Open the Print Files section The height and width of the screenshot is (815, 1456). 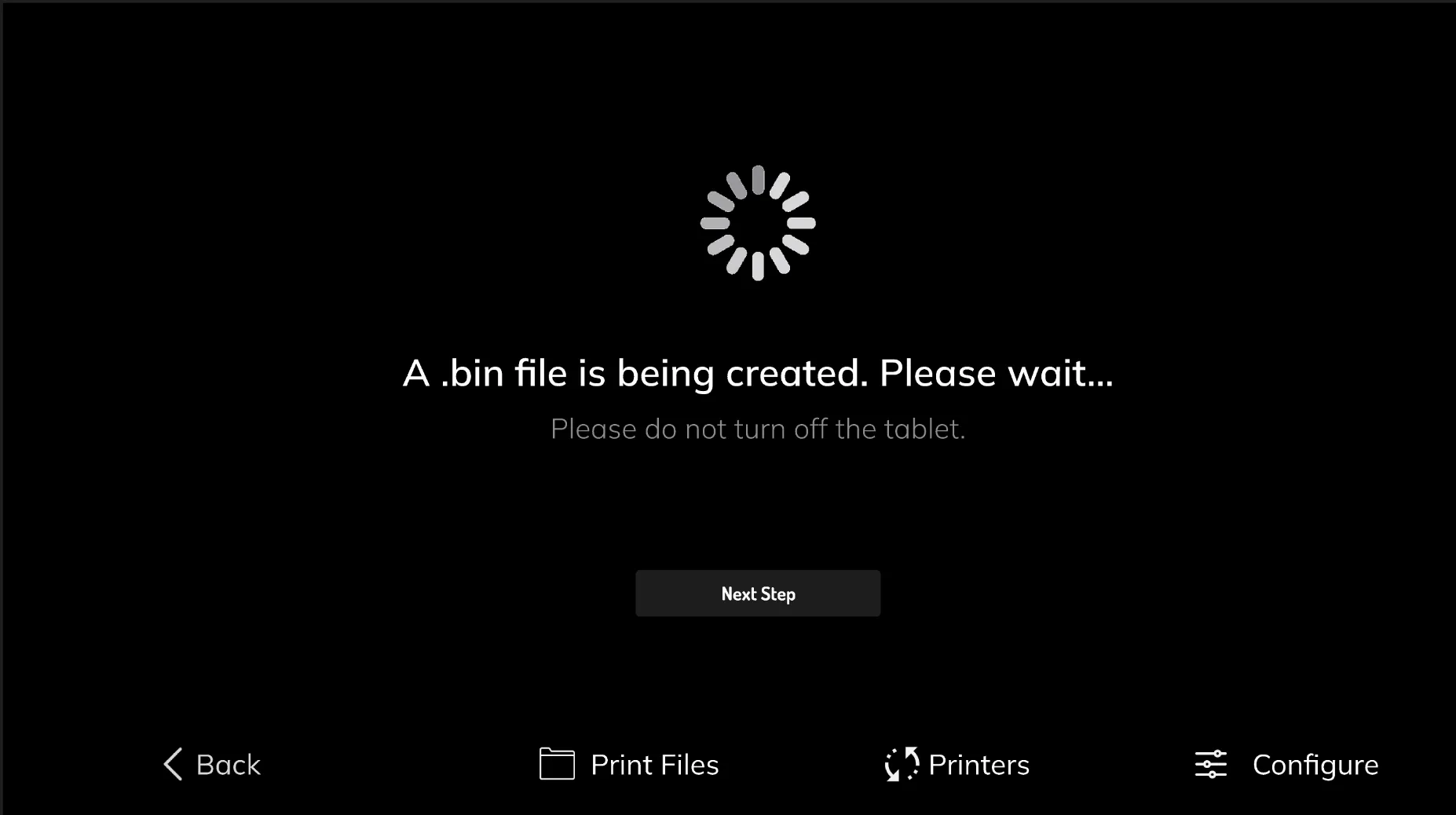tap(654, 765)
